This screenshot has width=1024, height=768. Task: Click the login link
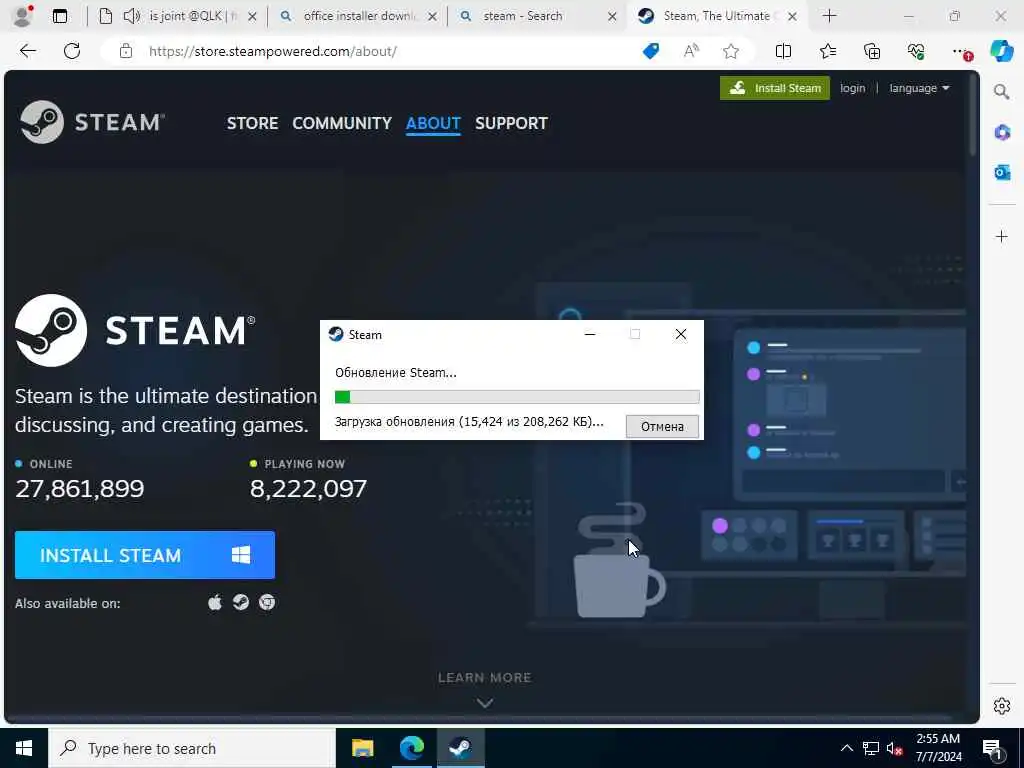852,88
